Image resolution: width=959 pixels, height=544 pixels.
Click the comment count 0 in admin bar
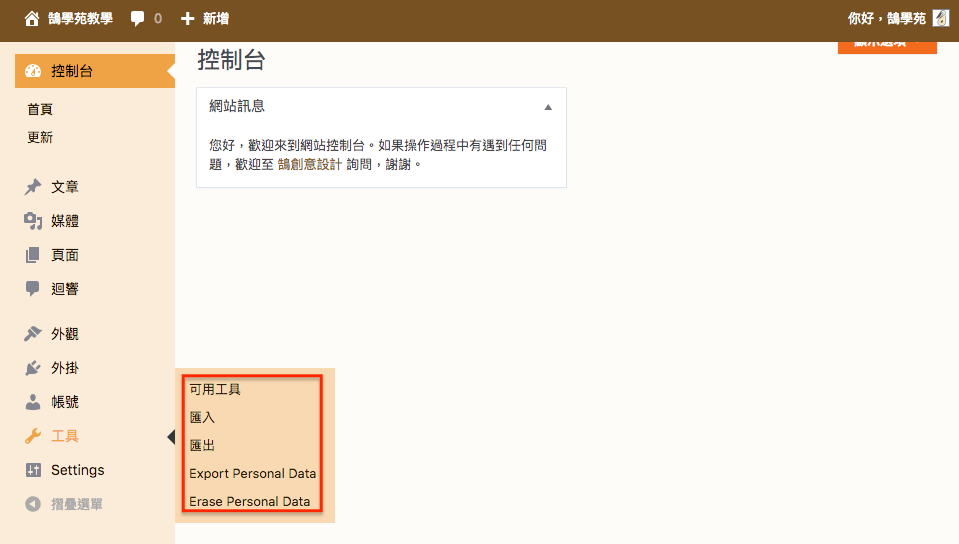pyautogui.click(x=158, y=19)
